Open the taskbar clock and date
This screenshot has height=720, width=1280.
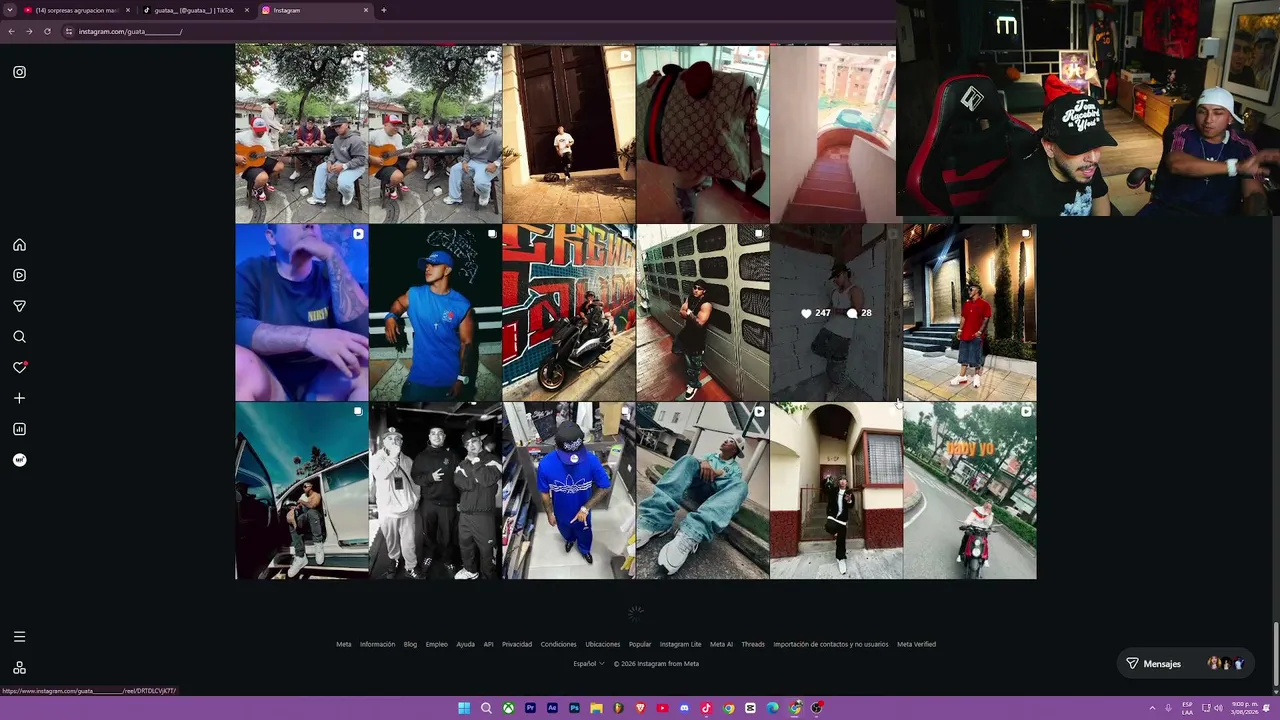pos(1245,708)
